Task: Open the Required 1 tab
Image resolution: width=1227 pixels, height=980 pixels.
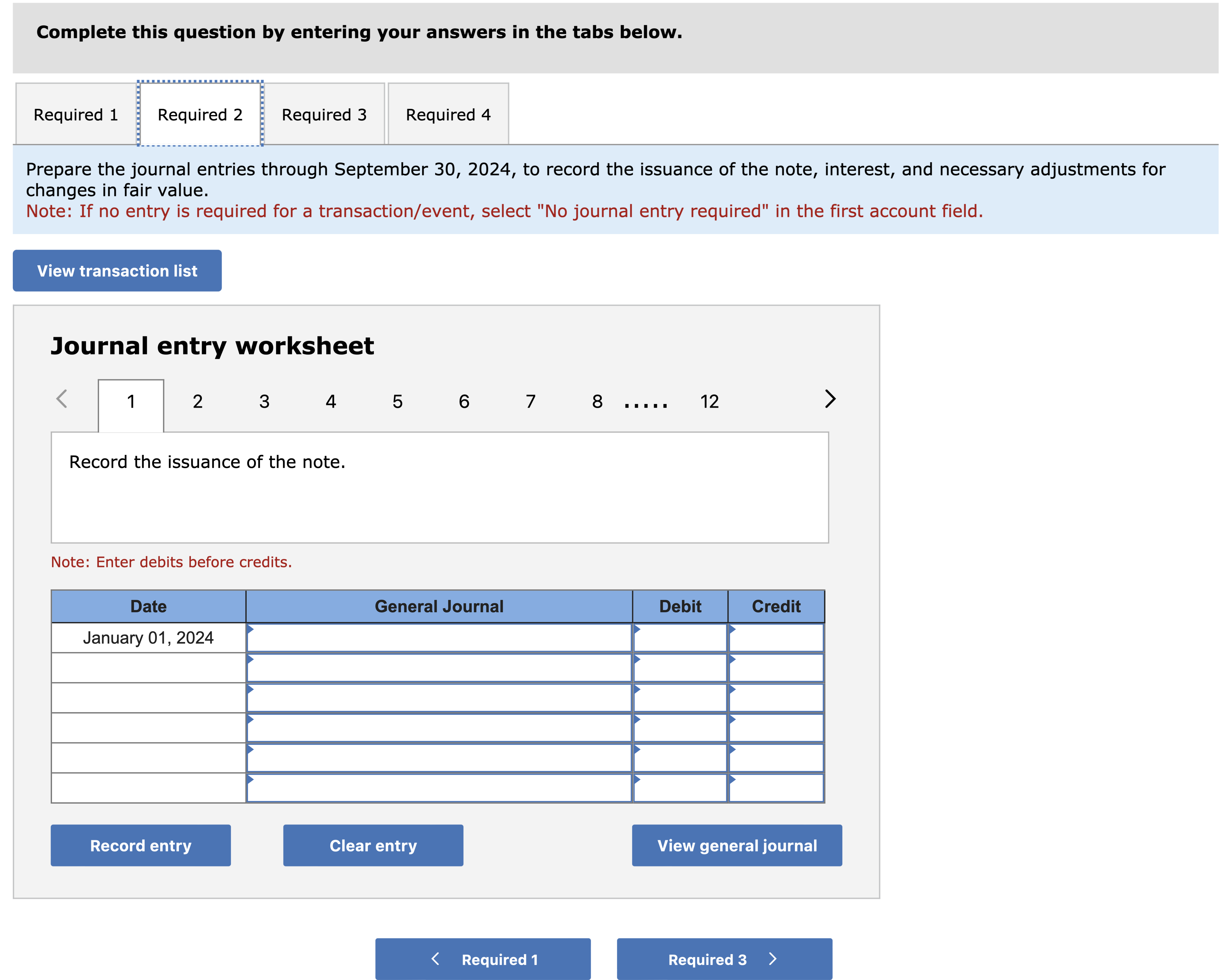Action: 76,114
